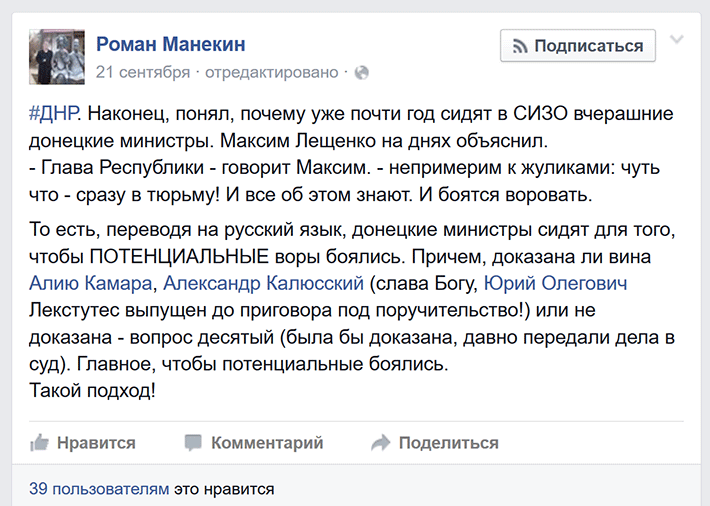Click the share arrow icon
This screenshot has height=506, width=710.
point(380,443)
